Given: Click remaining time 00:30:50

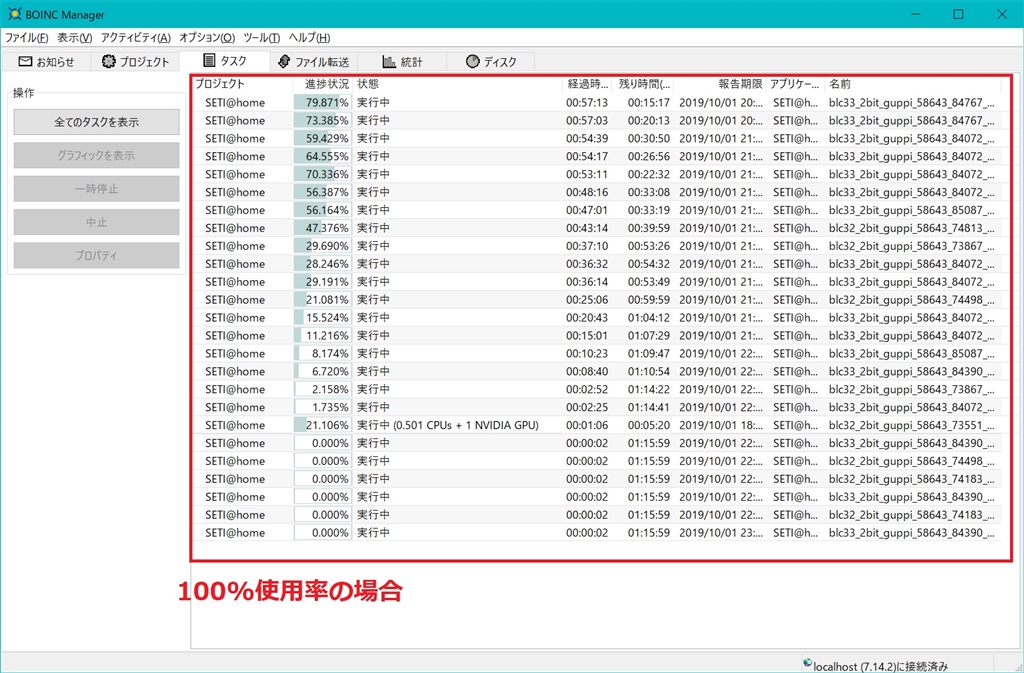Looking at the screenshot, I should (648, 138).
